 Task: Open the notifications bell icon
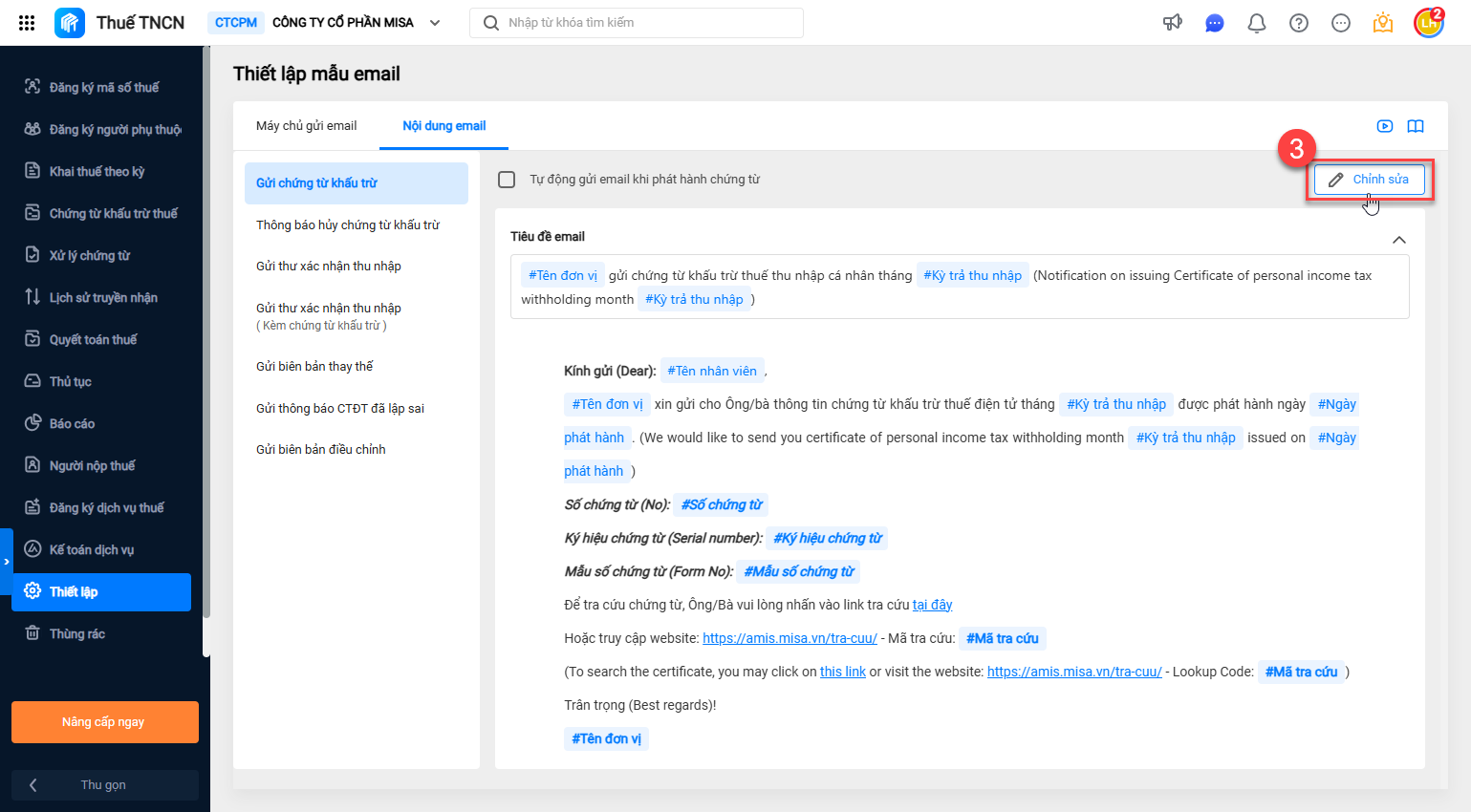(1257, 23)
